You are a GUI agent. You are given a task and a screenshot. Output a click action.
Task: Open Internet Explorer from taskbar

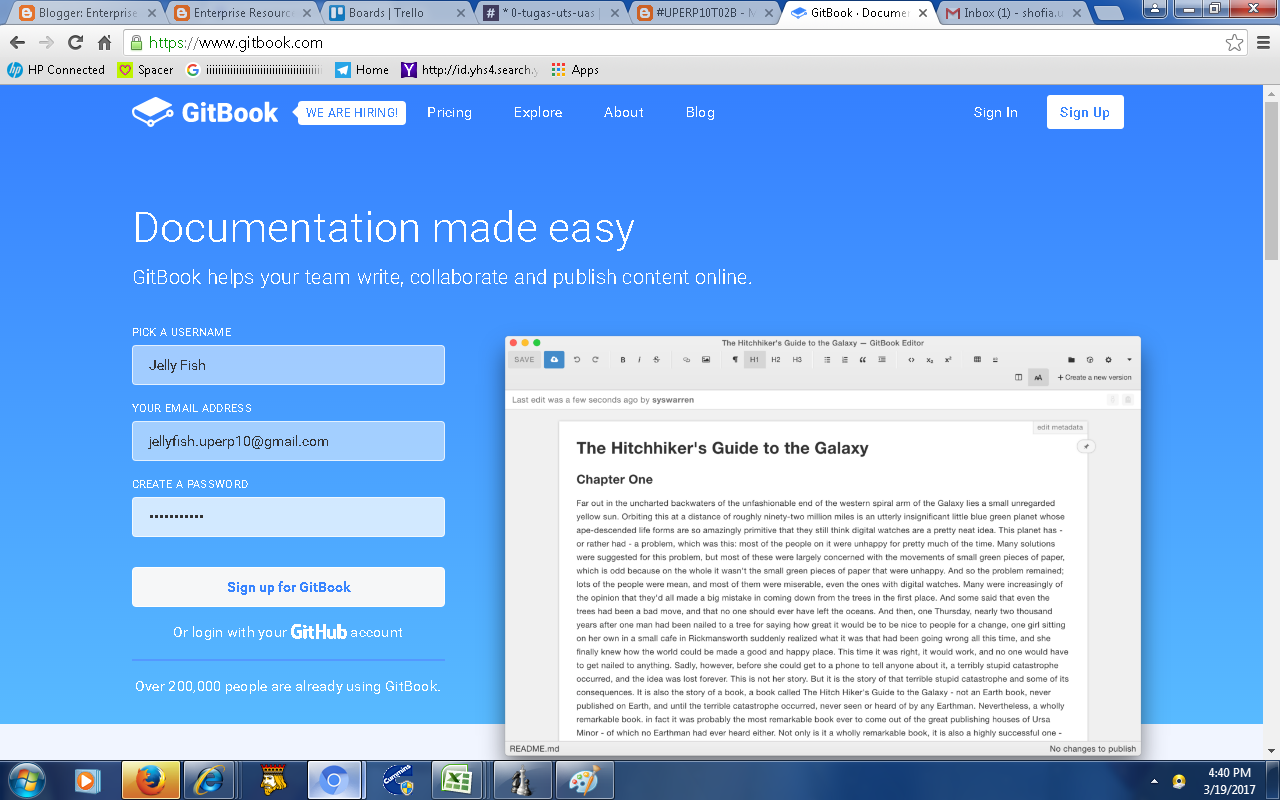[x=209, y=780]
